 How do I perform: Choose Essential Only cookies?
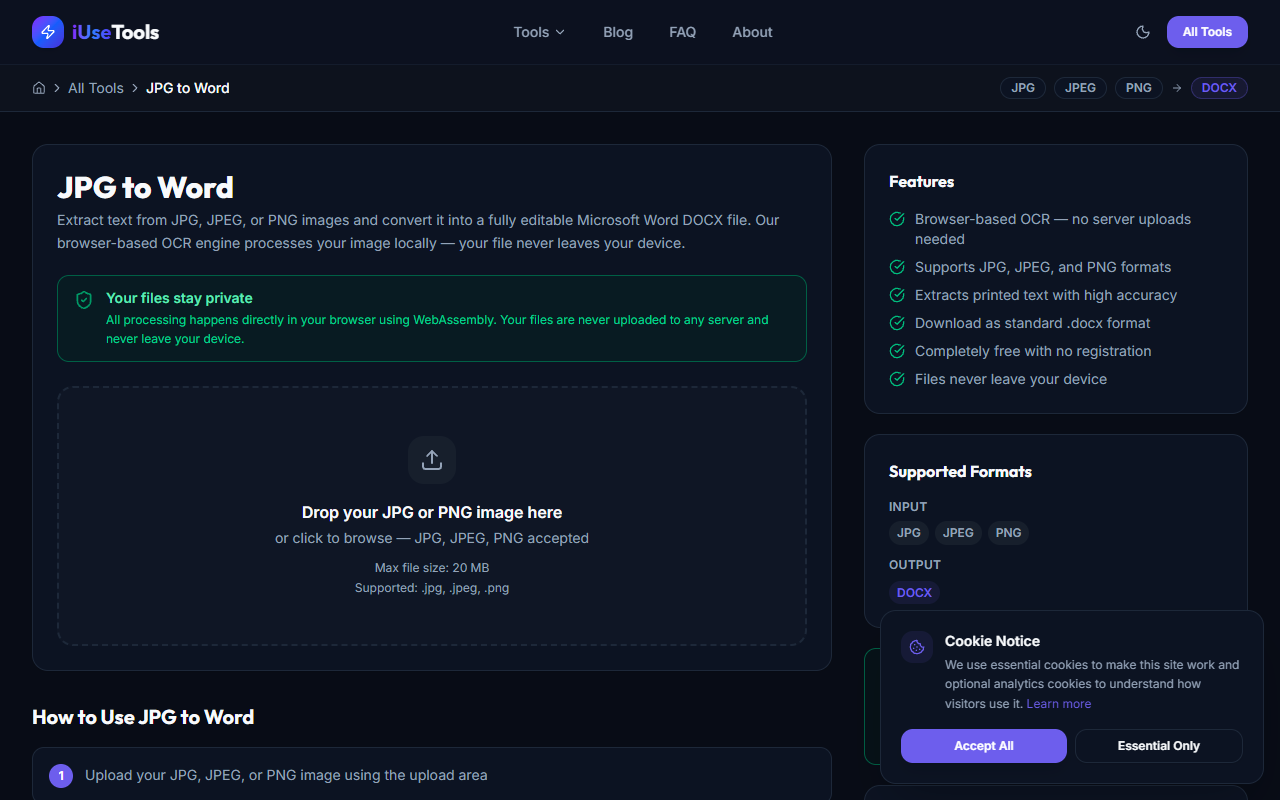point(1158,745)
